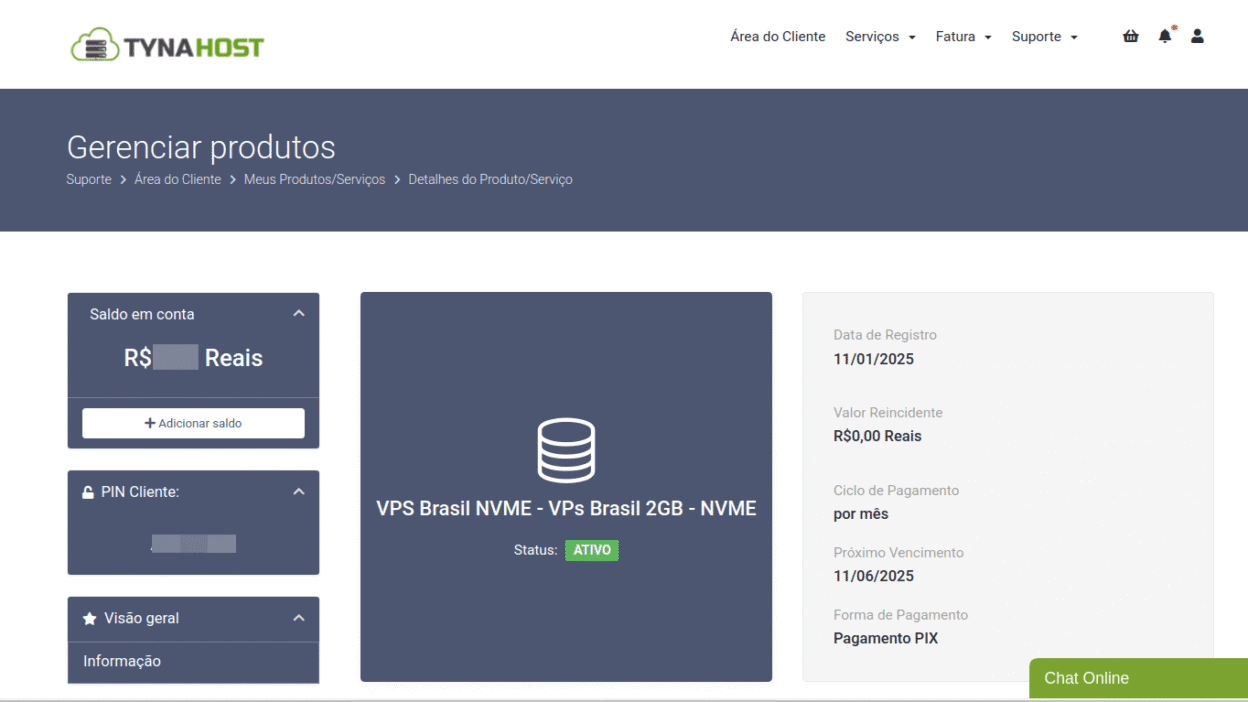Click the Forma de Pagamento label

pyautogui.click(x=900, y=615)
